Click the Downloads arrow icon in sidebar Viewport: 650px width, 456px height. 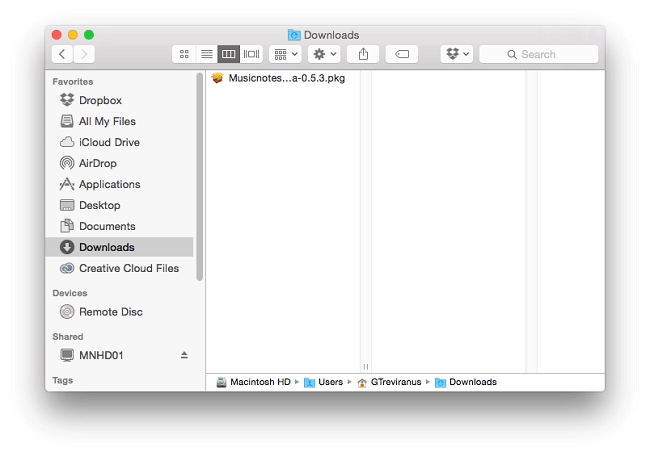point(67,247)
